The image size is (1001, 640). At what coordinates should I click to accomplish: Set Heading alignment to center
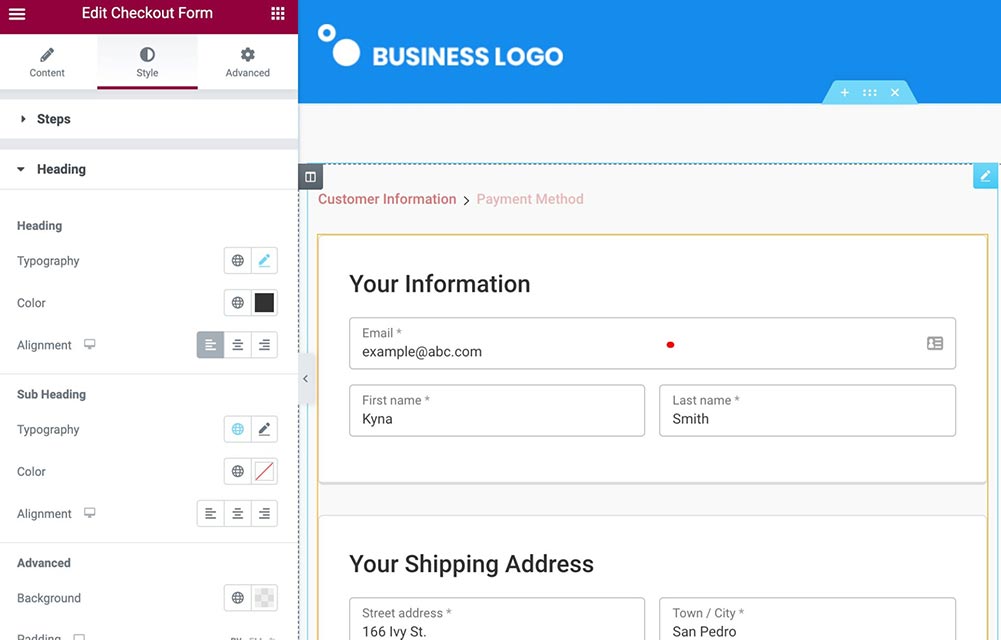(x=237, y=344)
